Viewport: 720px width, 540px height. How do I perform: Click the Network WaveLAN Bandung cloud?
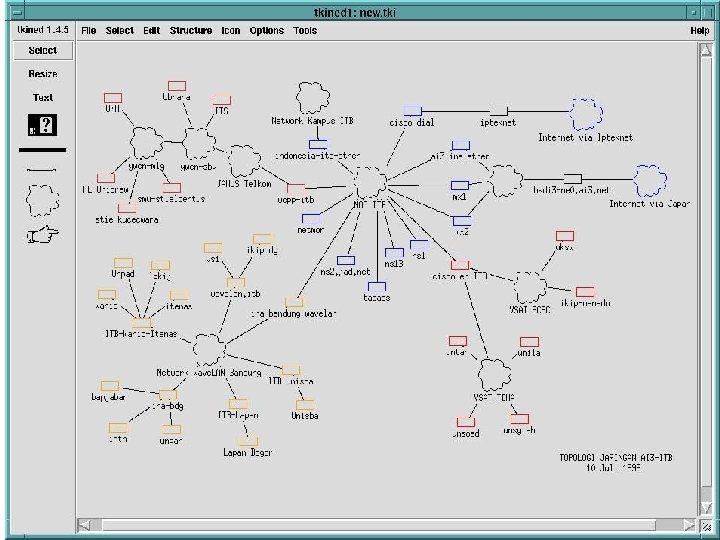(209, 349)
